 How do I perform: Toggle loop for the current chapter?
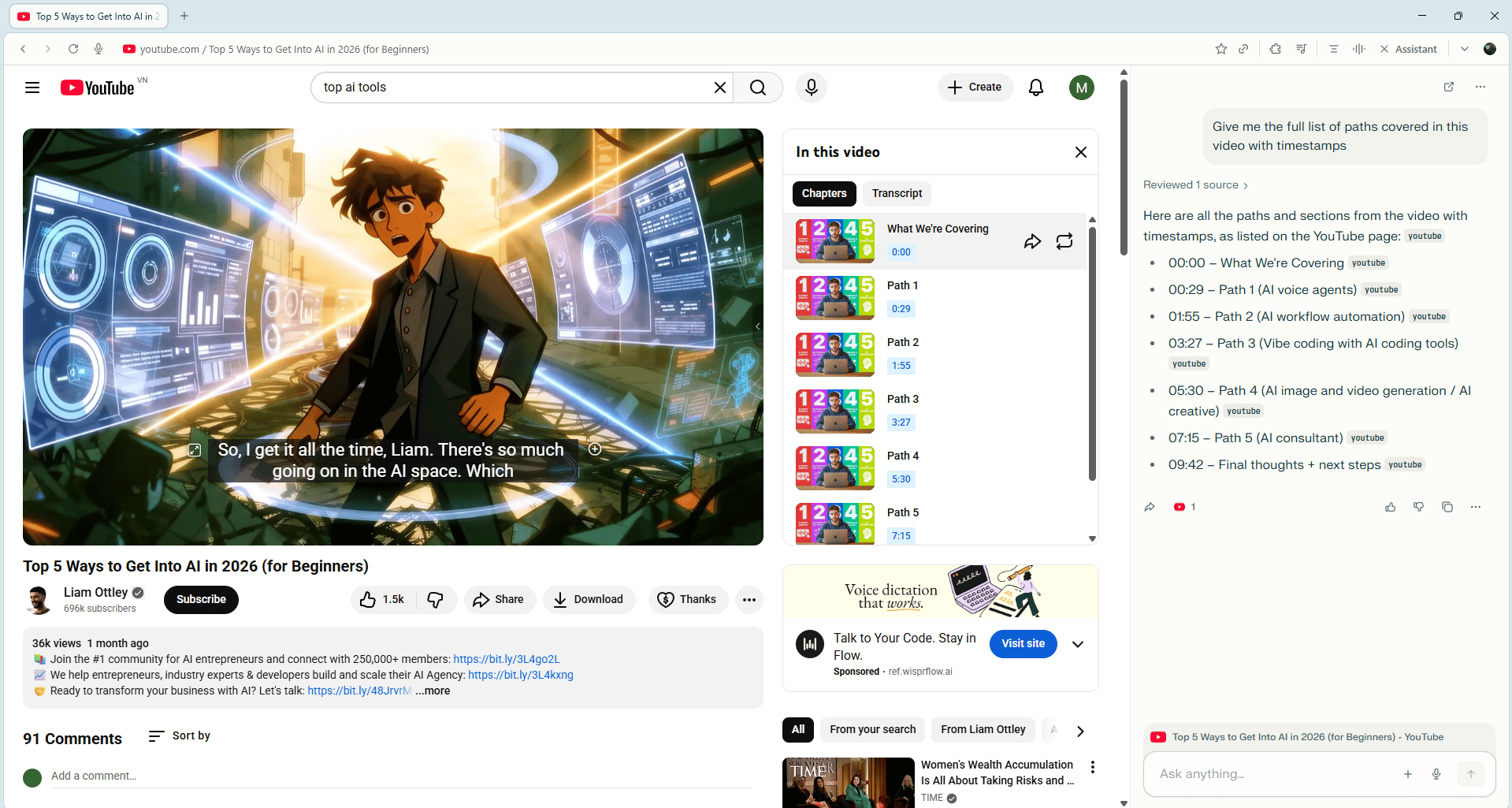pyautogui.click(x=1064, y=241)
